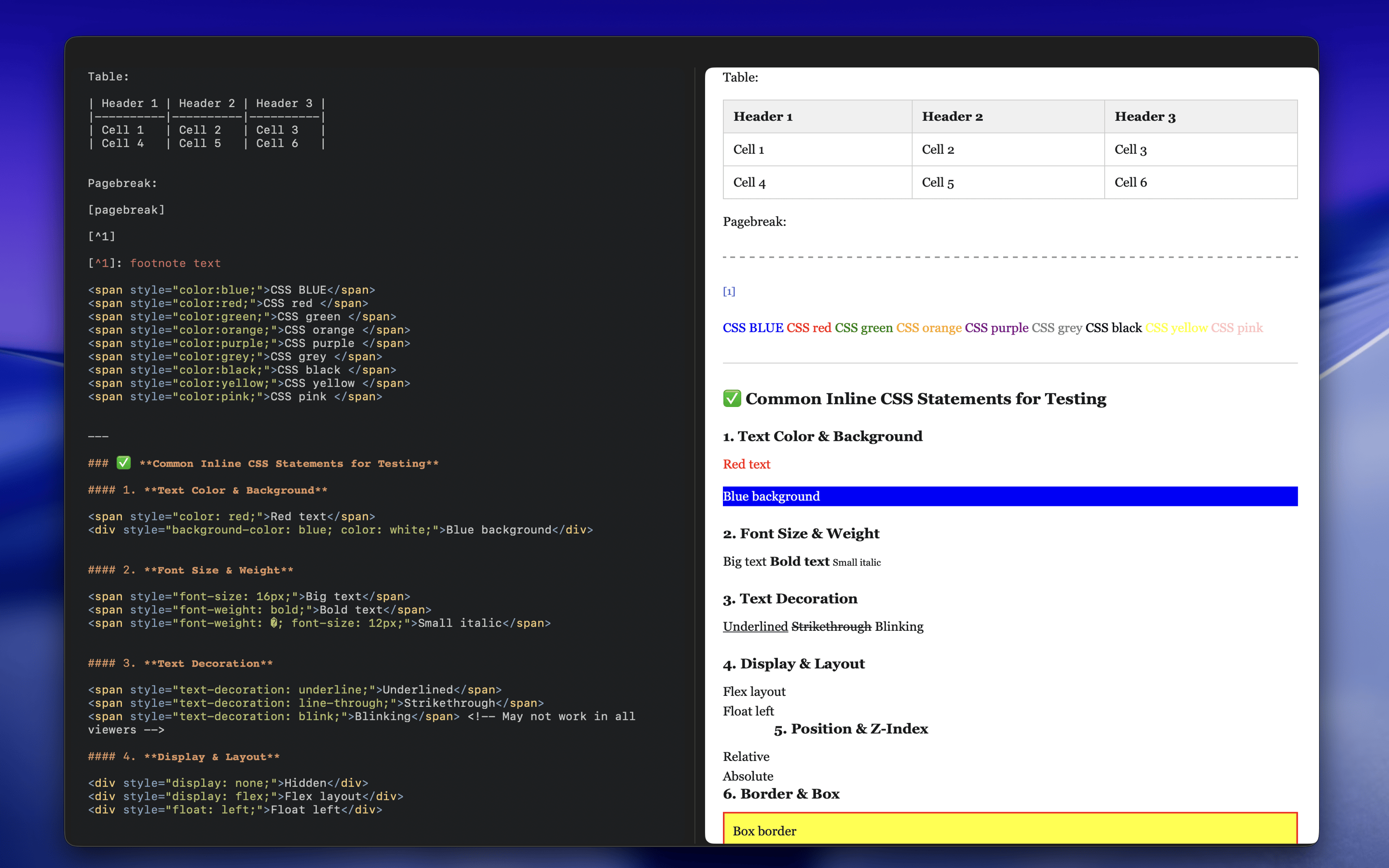
Task: Click the [pagebreak] line in editor
Action: click(x=126, y=210)
